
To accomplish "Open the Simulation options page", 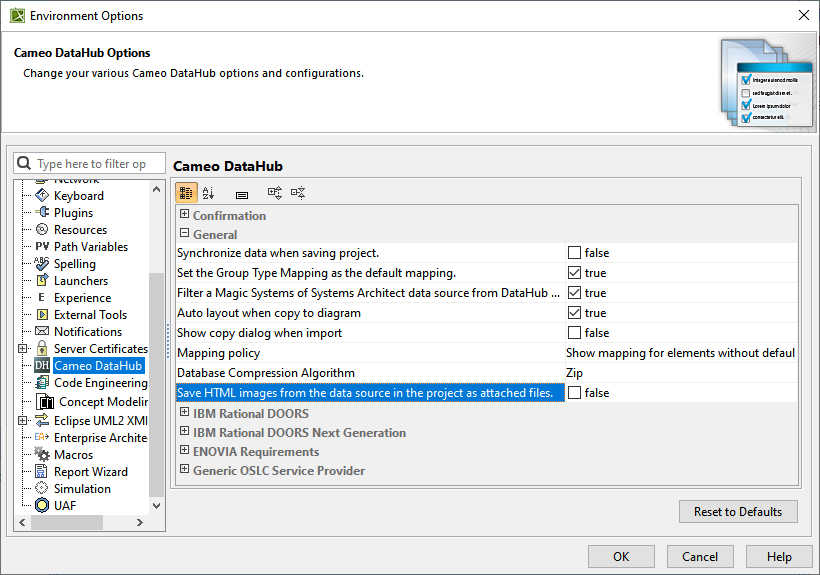I will click(82, 489).
